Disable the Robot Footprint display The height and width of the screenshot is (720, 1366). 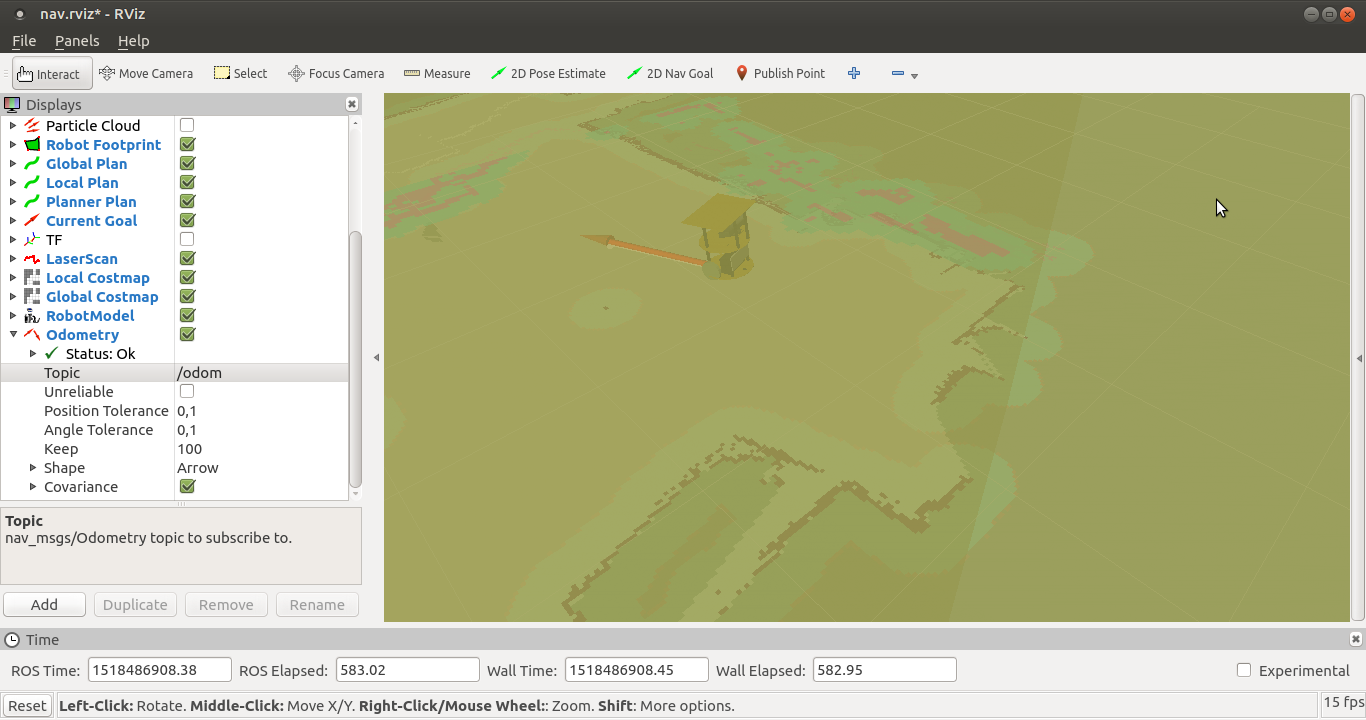(x=187, y=144)
